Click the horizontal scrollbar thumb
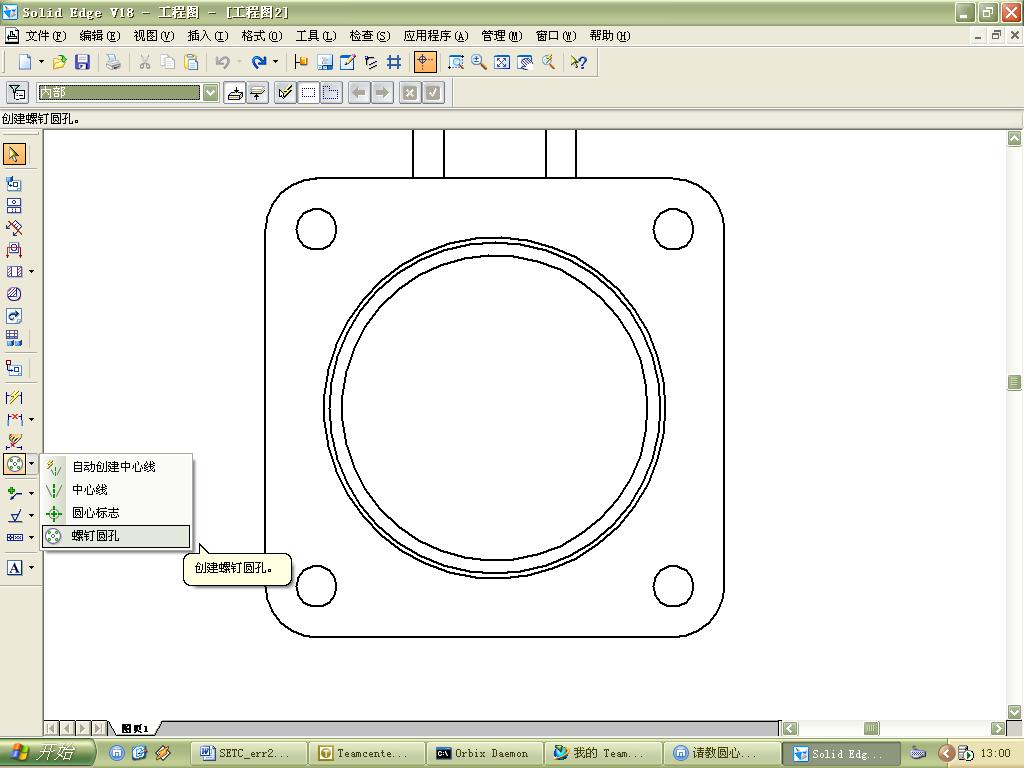Image resolution: width=1024 pixels, height=768 pixels. pos(871,728)
